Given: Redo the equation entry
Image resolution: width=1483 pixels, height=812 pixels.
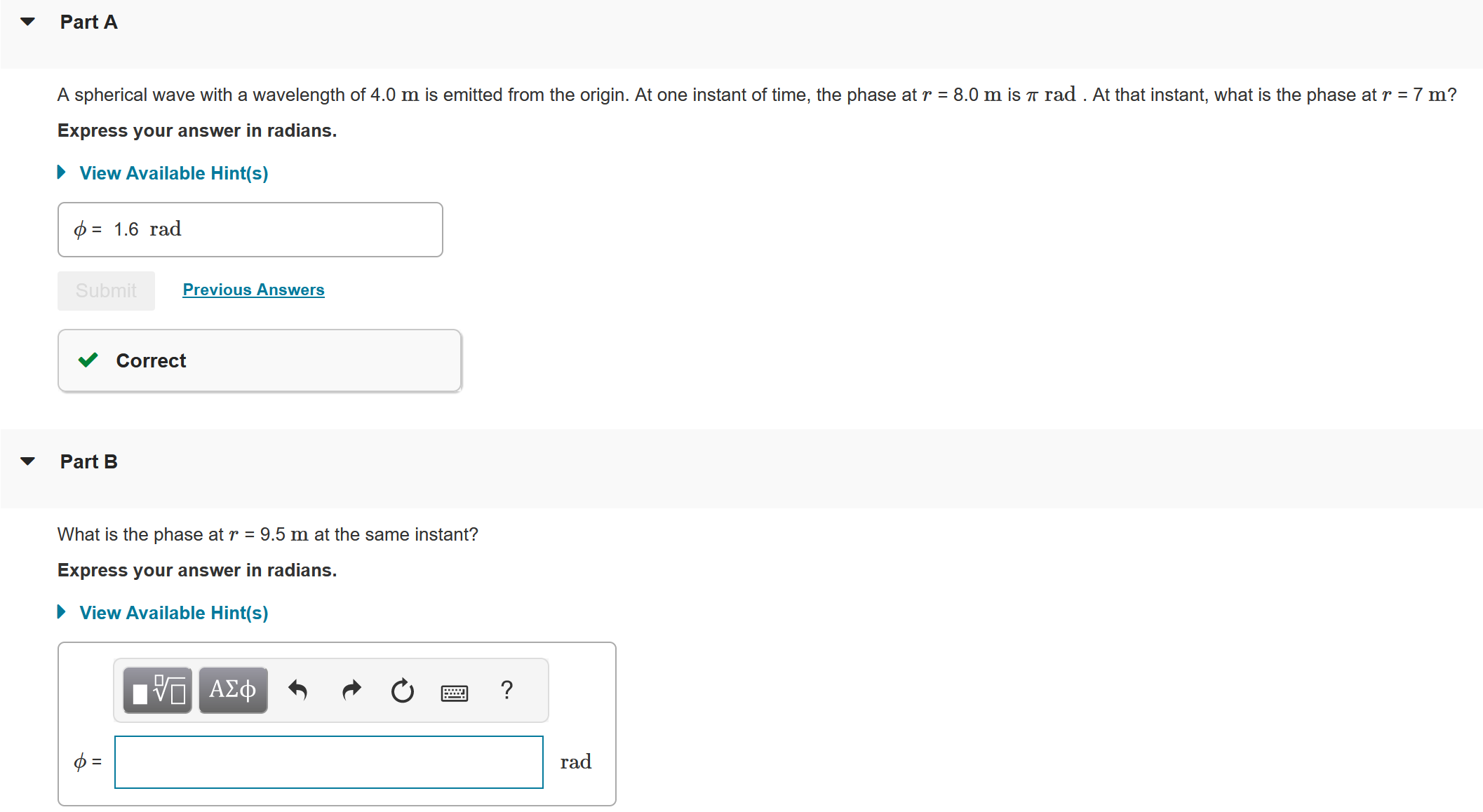Looking at the screenshot, I should pos(351,690).
